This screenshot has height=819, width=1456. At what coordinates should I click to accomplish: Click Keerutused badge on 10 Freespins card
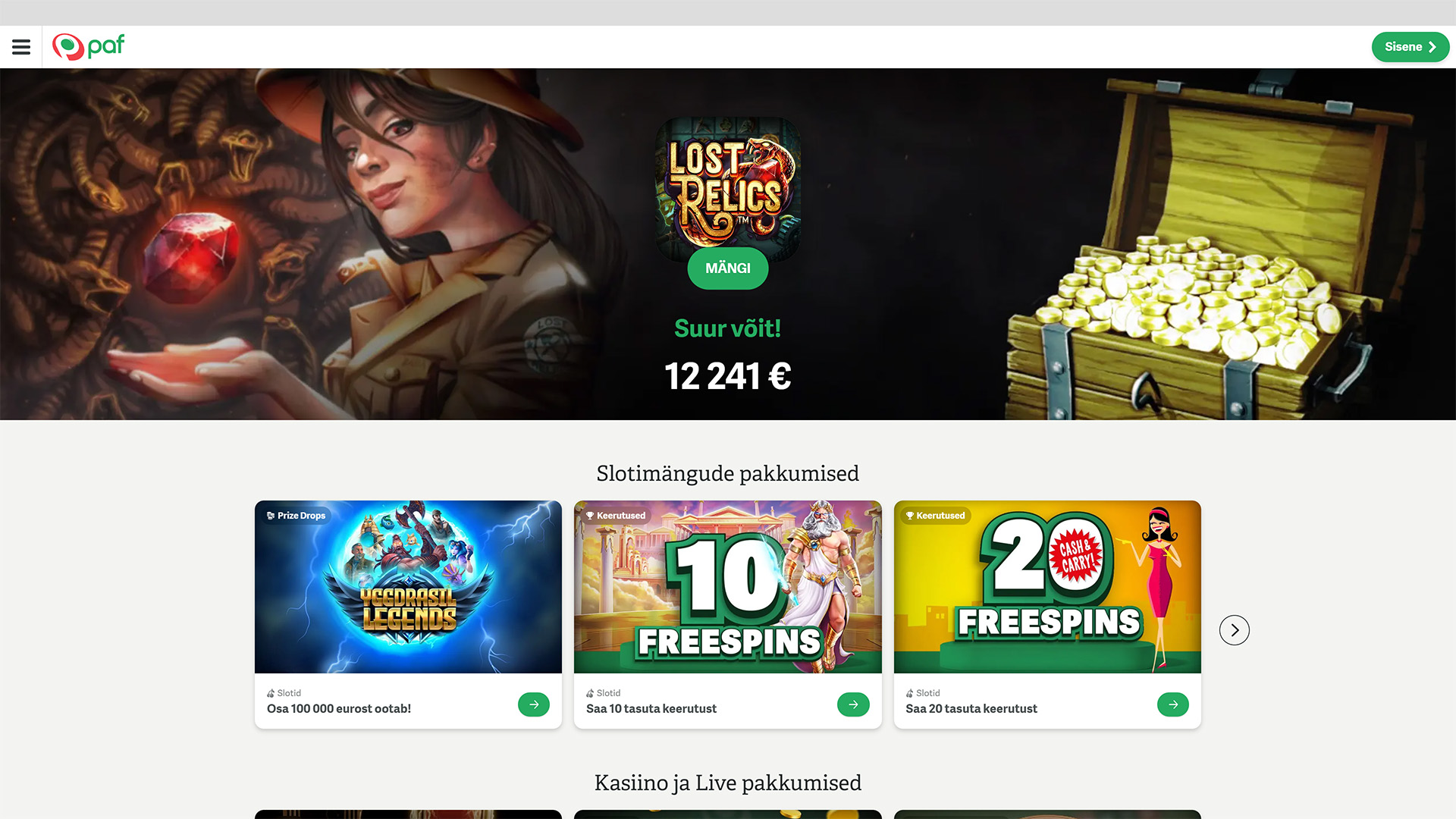click(617, 516)
